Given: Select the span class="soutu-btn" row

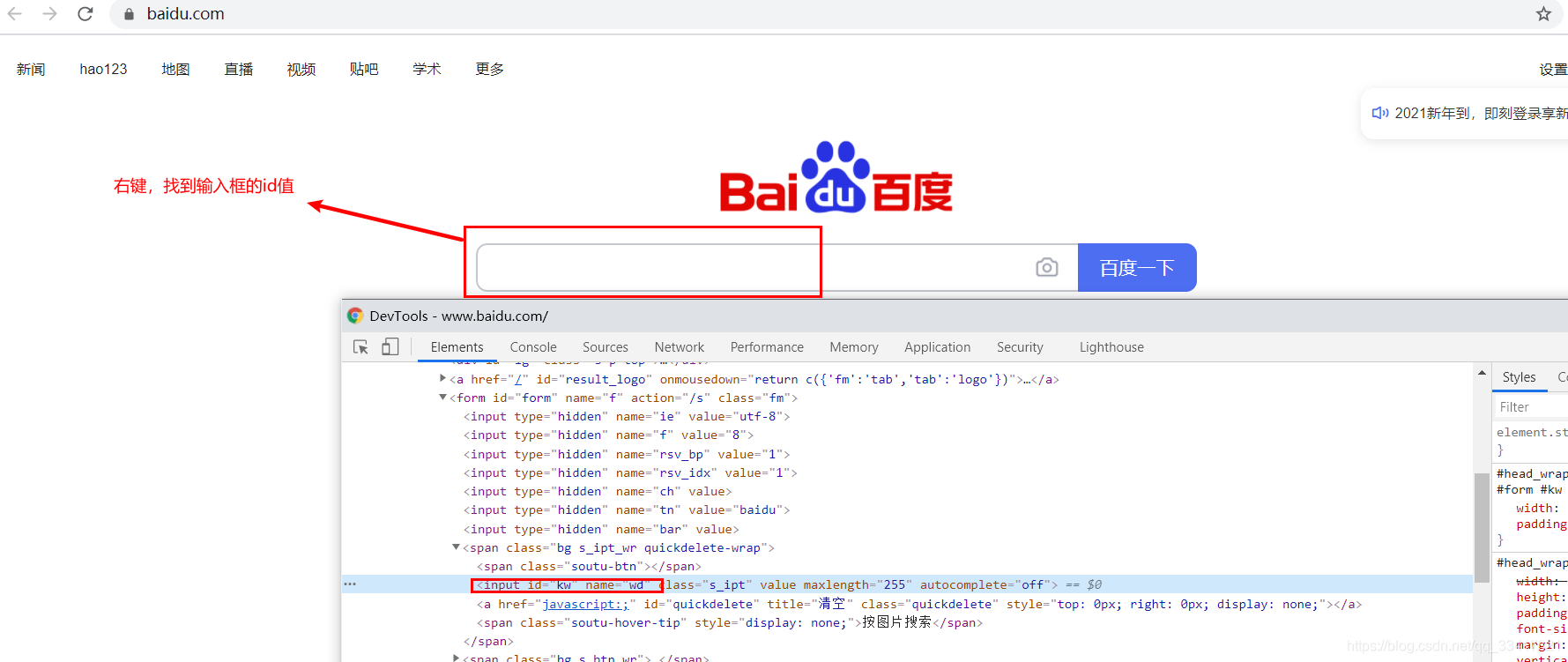Looking at the screenshot, I should click(589, 566).
